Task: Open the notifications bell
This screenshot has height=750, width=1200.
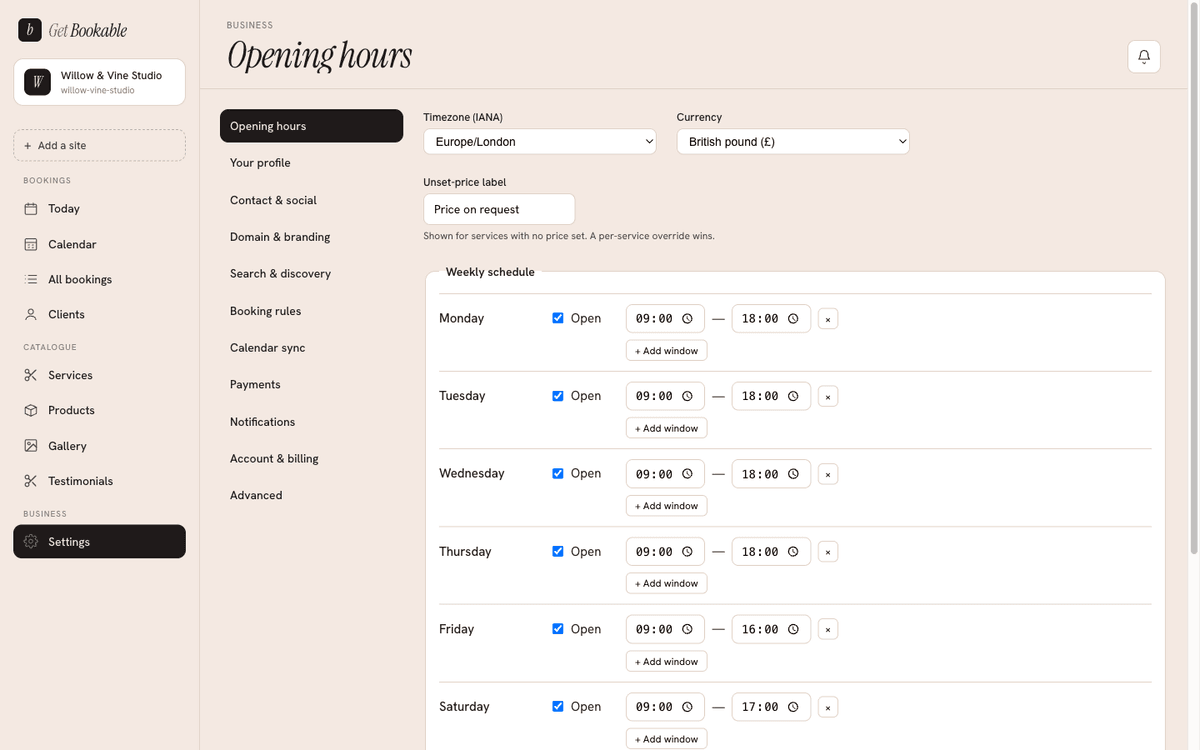Action: [x=1144, y=57]
